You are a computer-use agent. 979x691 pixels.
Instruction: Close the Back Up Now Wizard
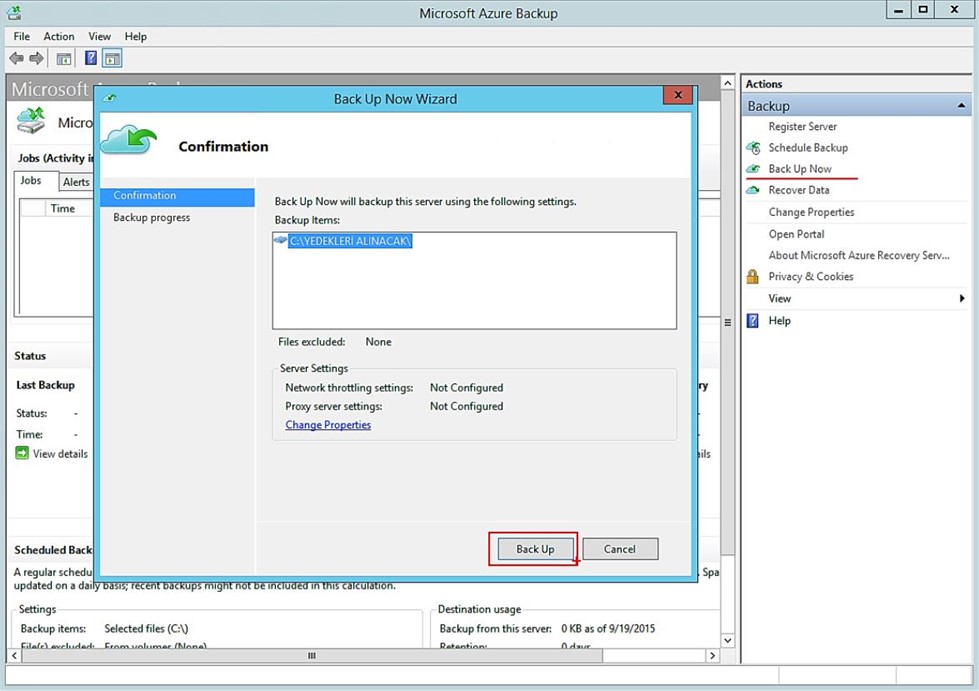pyautogui.click(x=678, y=95)
